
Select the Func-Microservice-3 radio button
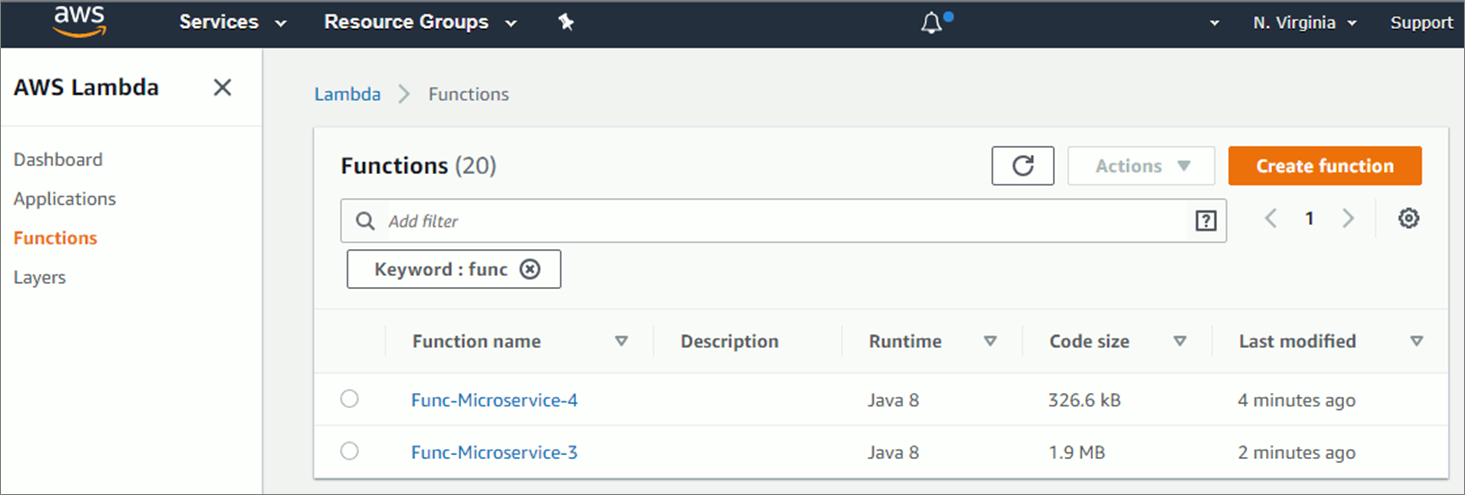coord(349,451)
